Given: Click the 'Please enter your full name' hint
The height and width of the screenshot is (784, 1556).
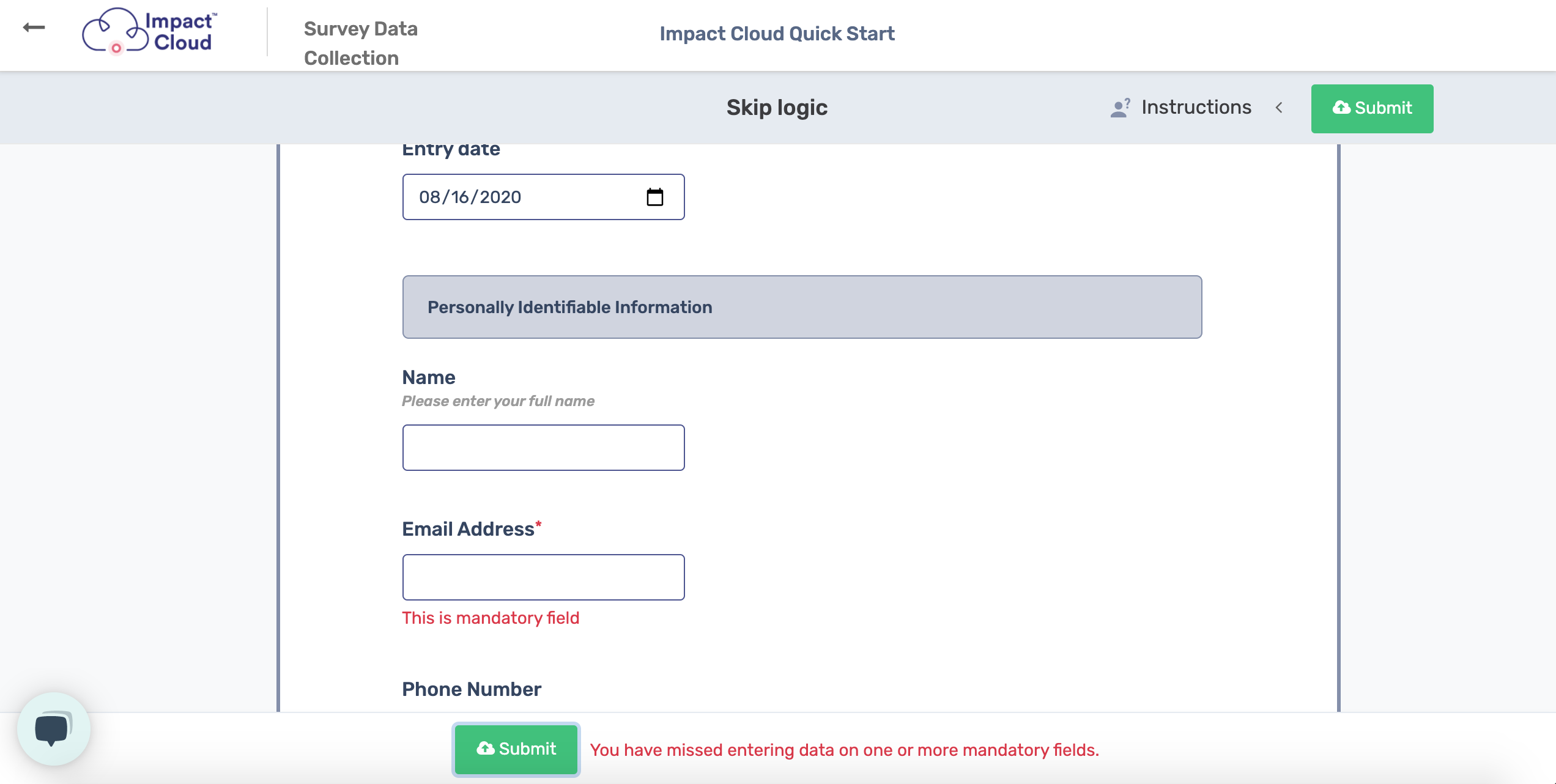Looking at the screenshot, I should (x=498, y=401).
